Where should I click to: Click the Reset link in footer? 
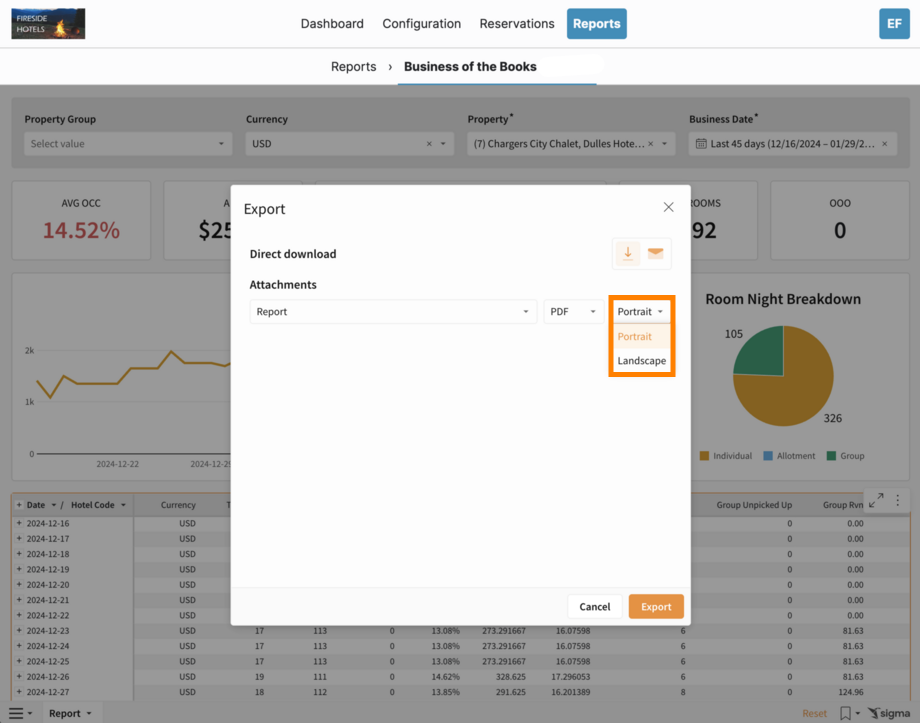pyautogui.click(x=814, y=713)
